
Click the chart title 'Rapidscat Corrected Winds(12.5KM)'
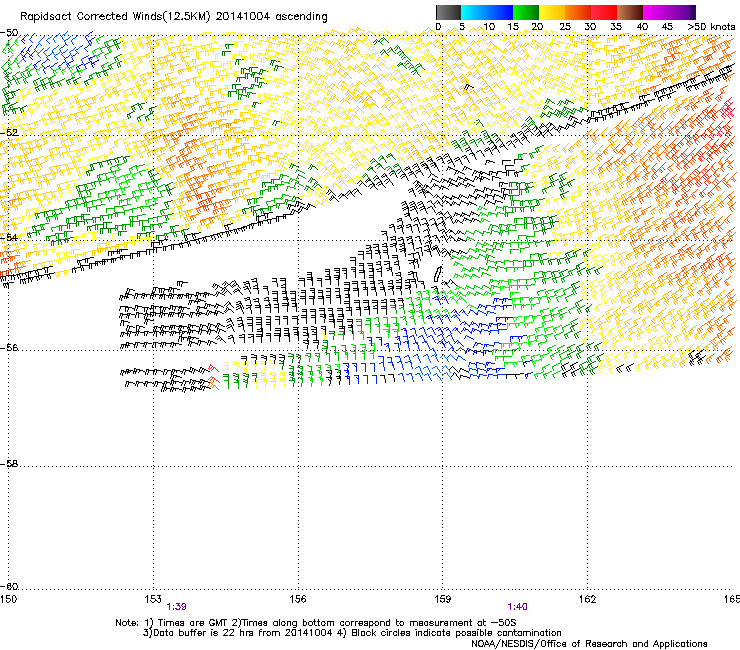(115, 17)
